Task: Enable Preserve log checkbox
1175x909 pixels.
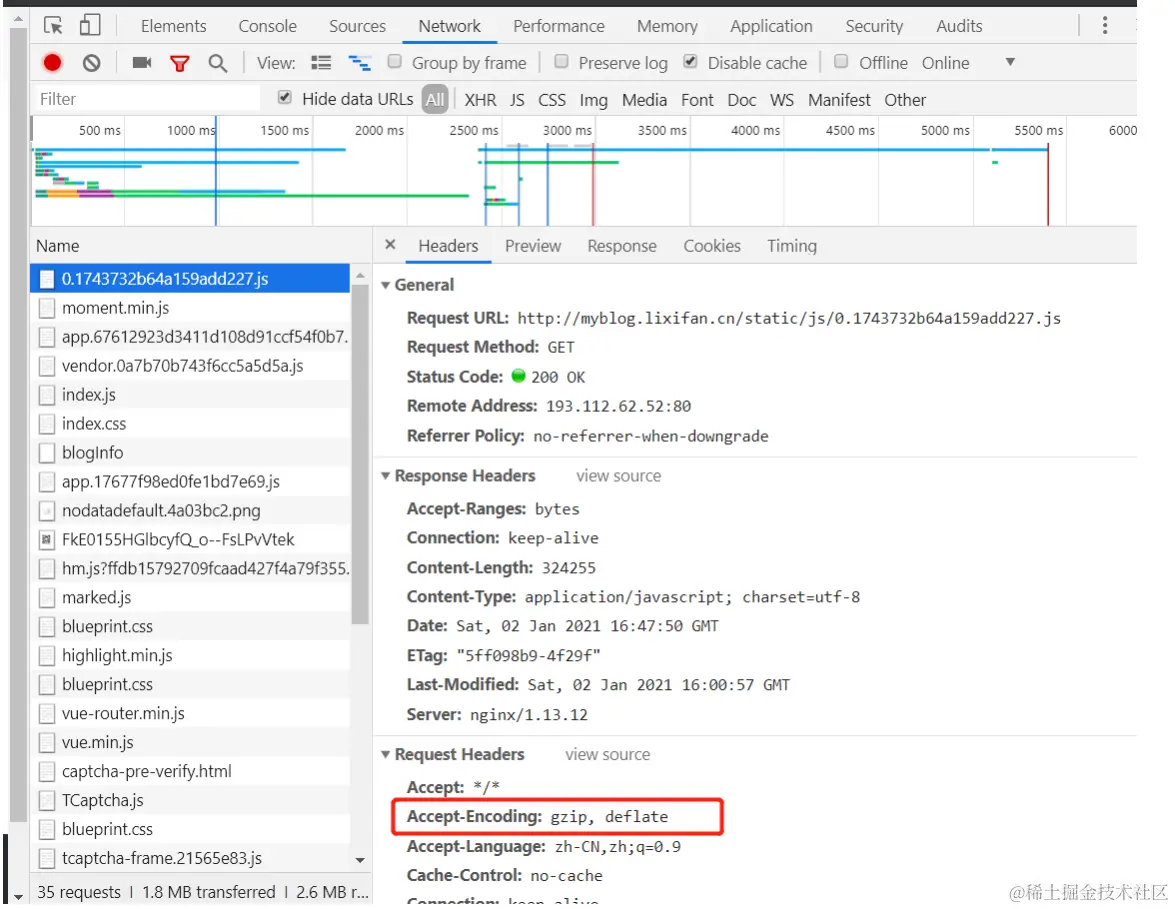Action: [561, 61]
